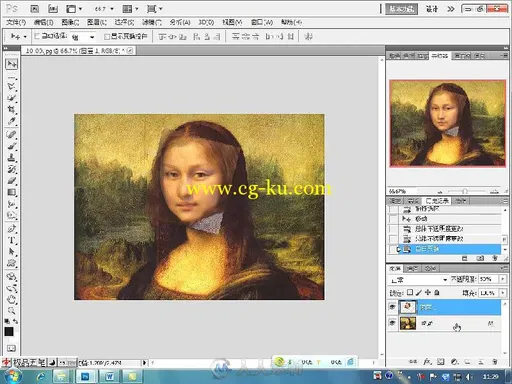This screenshot has width=512, height=384.
Task: Toggle lock transparent pixels in Layers panel
Action: point(410,292)
